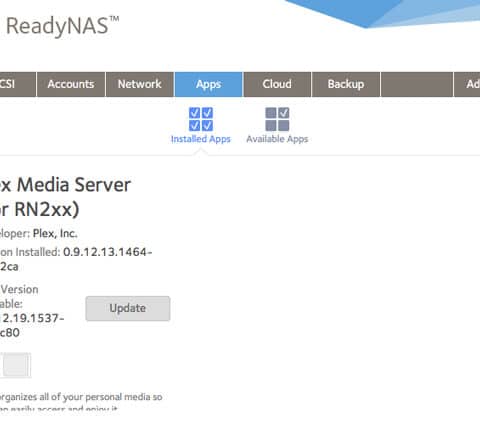
Task: Select the Apps tab
Action: [x=208, y=84]
